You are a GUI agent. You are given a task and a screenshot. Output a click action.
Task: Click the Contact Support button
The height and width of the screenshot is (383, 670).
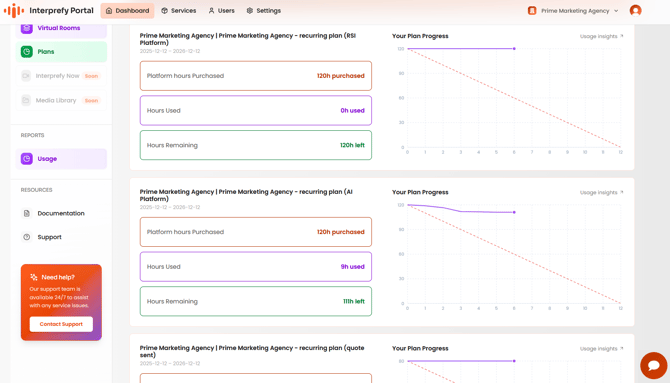pyautogui.click(x=61, y=324)
